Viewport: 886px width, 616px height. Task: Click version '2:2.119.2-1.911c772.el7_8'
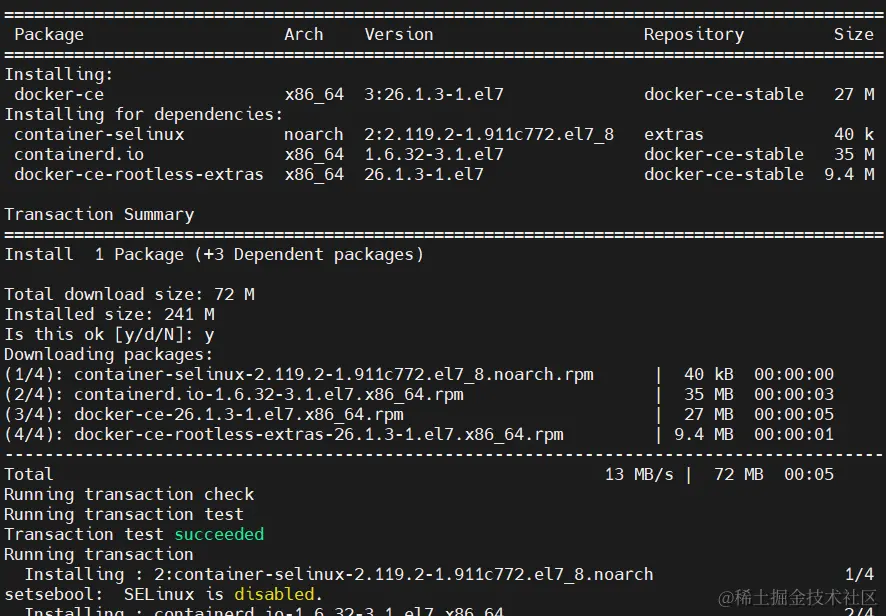489,135
